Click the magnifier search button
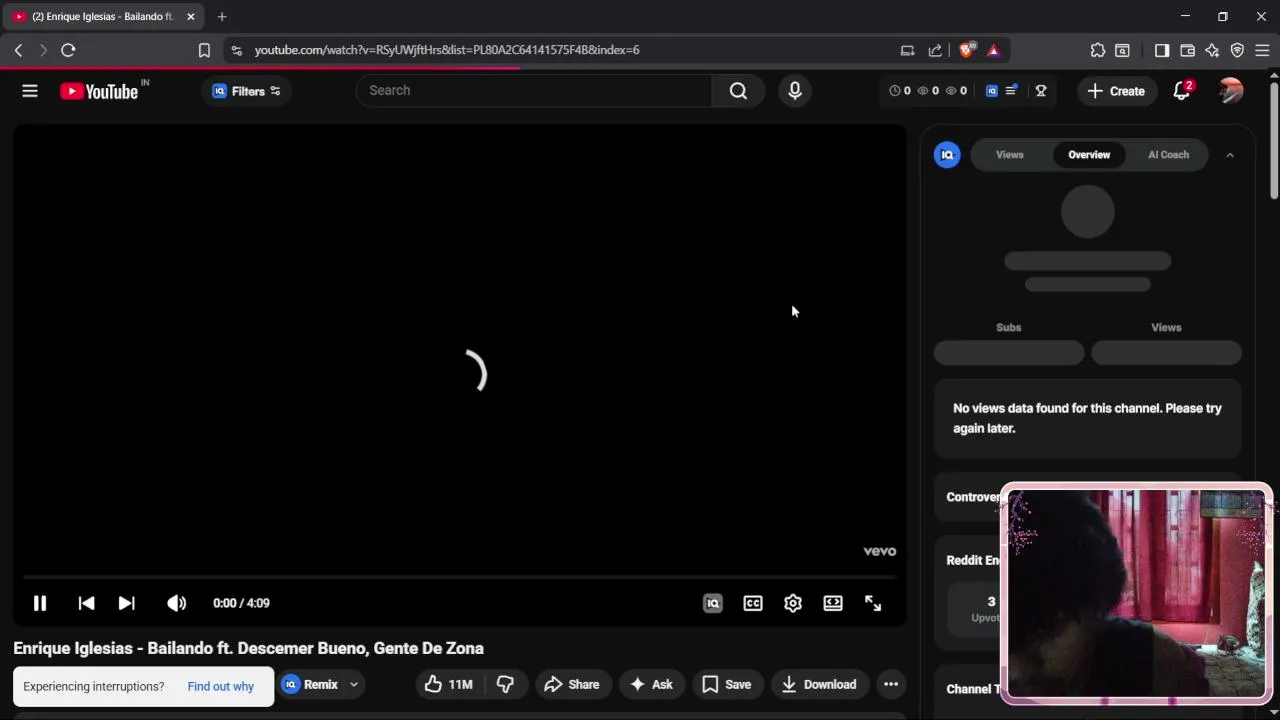The width and height of the screenshot is (1280, 720). [x=738, y=90]
